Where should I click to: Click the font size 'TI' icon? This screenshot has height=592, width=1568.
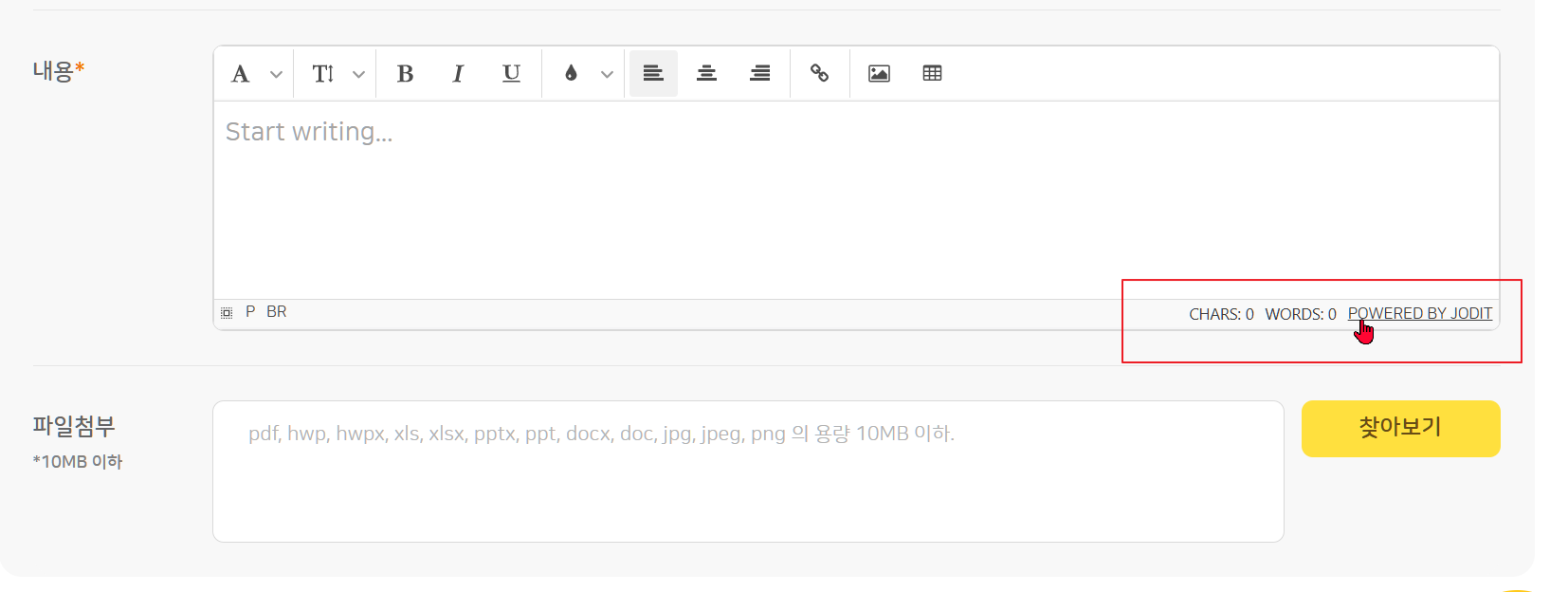(323, 74)
